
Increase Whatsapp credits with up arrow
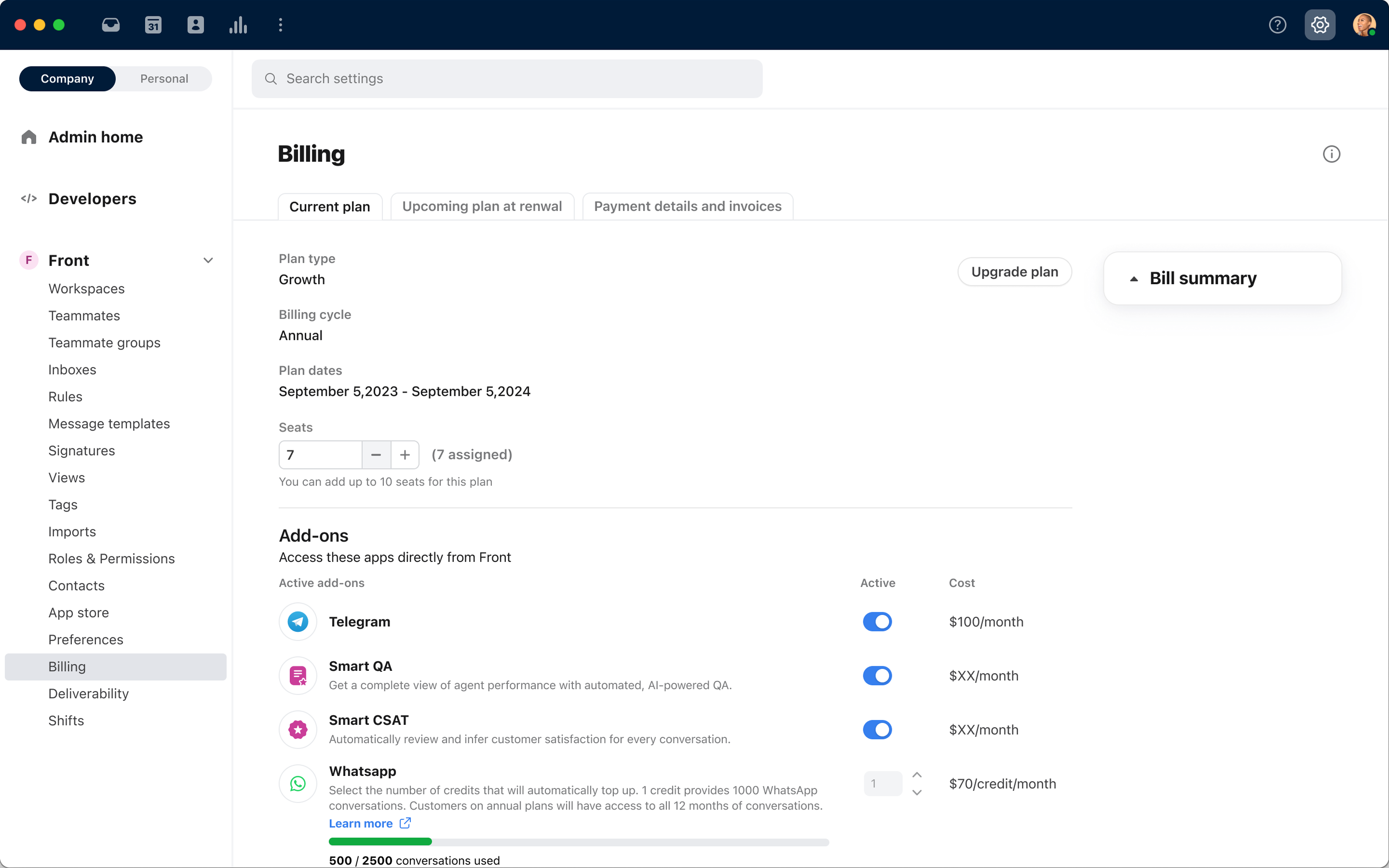tap(917, 775)
